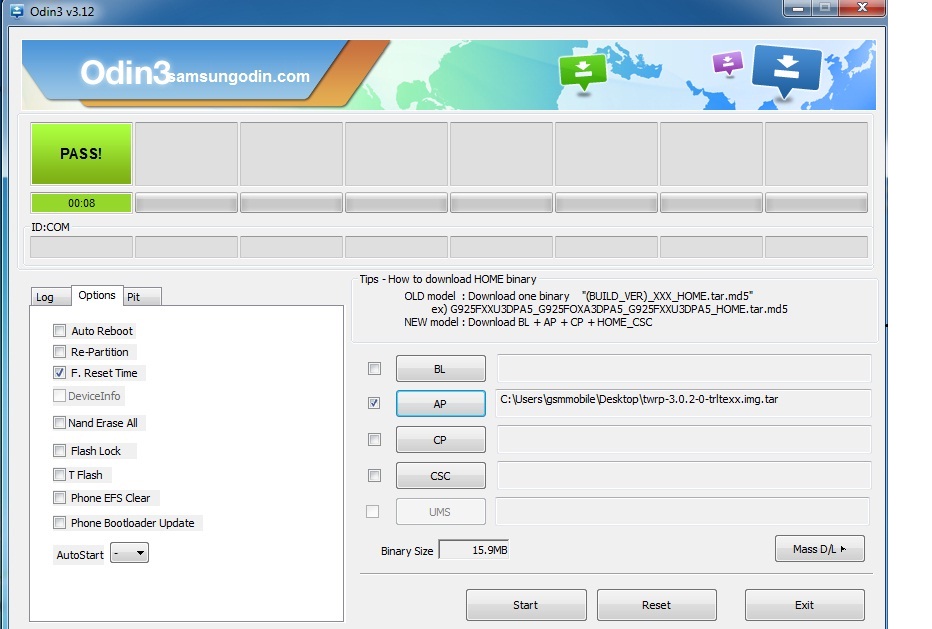Click the purple download bubble icon in banner
932x629 pixels.
(728, 64)
